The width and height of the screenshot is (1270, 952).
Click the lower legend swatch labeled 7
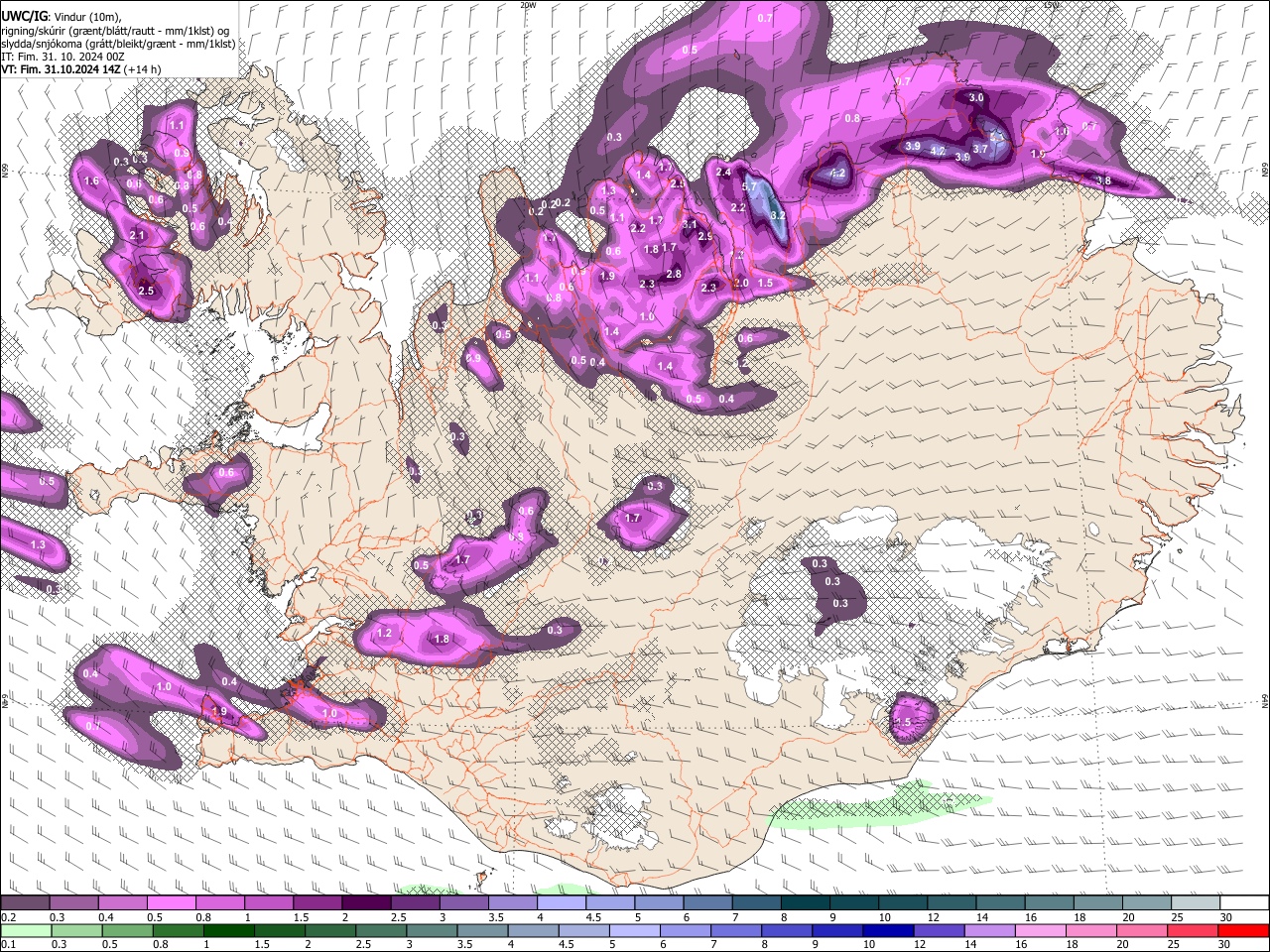[734, 930]
